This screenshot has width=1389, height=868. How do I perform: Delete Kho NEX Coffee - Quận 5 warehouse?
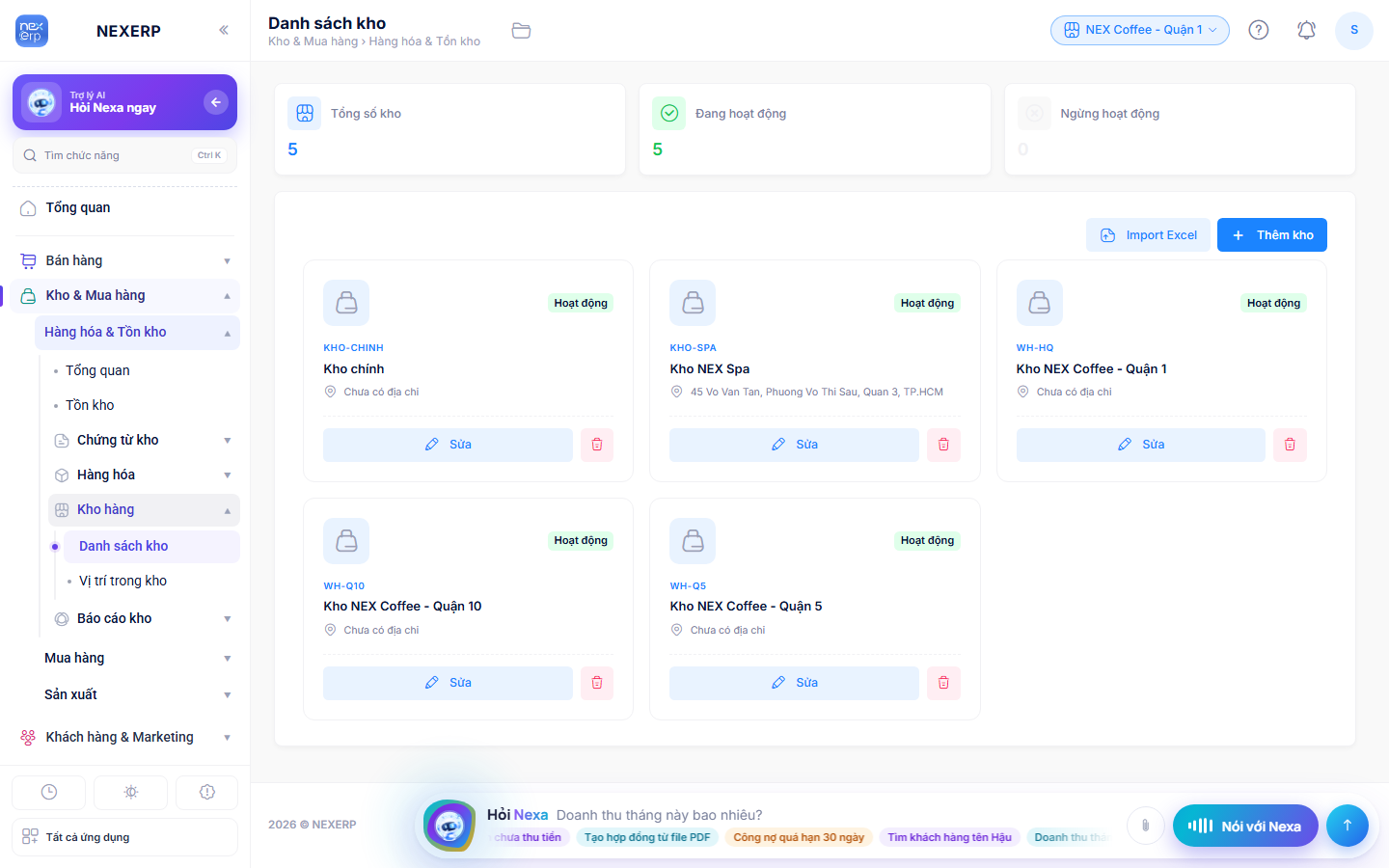pyautogui.click(x=943, y=683)
